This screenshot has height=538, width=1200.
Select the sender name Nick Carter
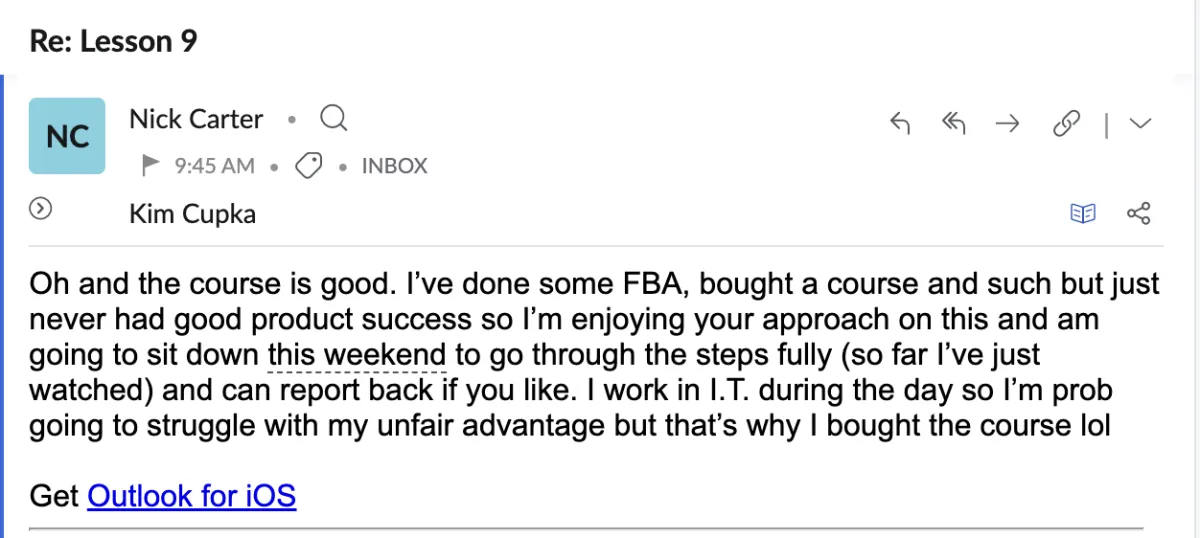[196, 119]
